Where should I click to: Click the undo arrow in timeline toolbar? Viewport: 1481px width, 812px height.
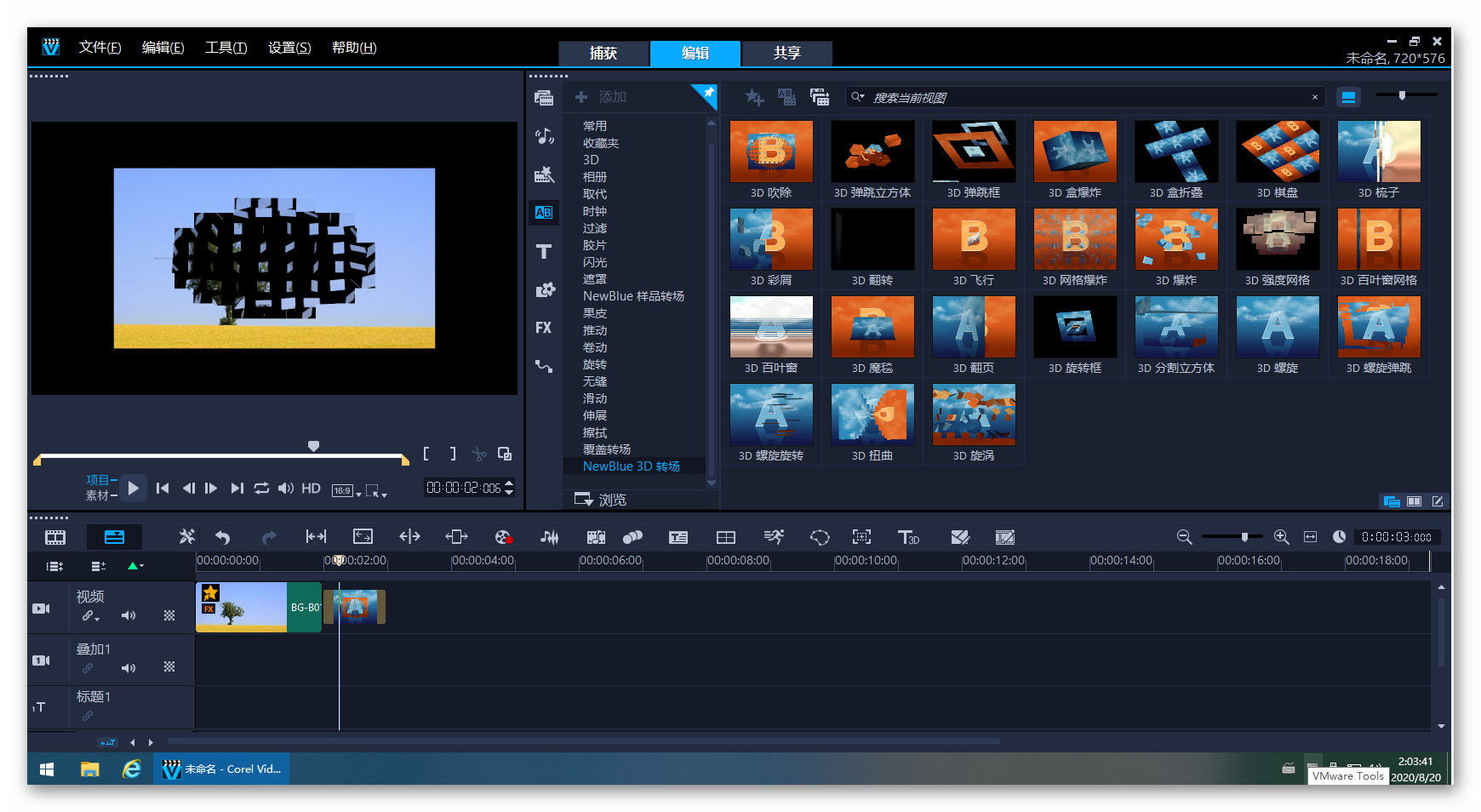point(223,537)
